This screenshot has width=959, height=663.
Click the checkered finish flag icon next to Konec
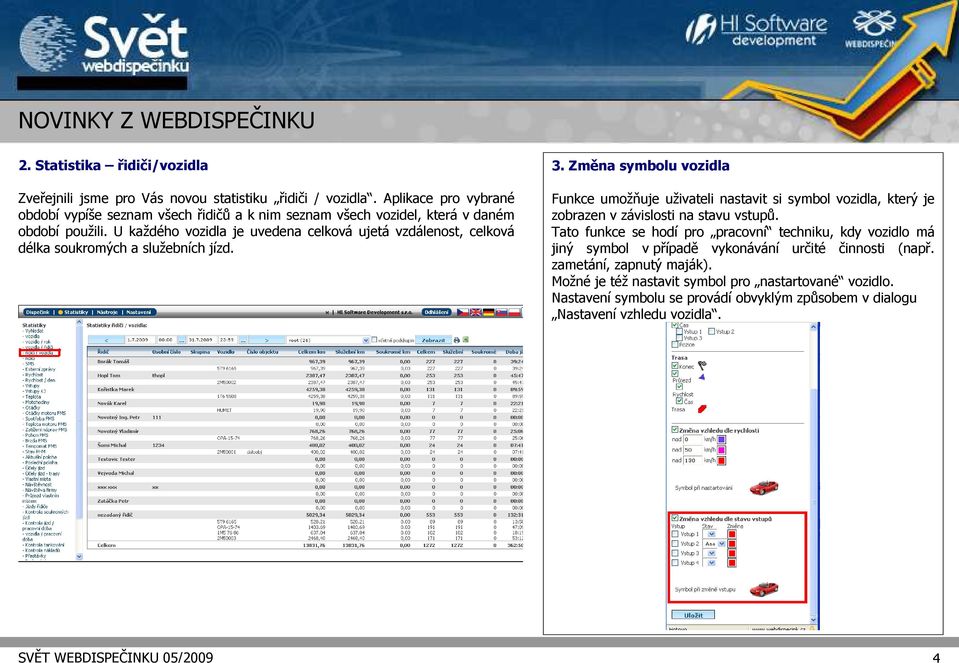tap(702, 365)
